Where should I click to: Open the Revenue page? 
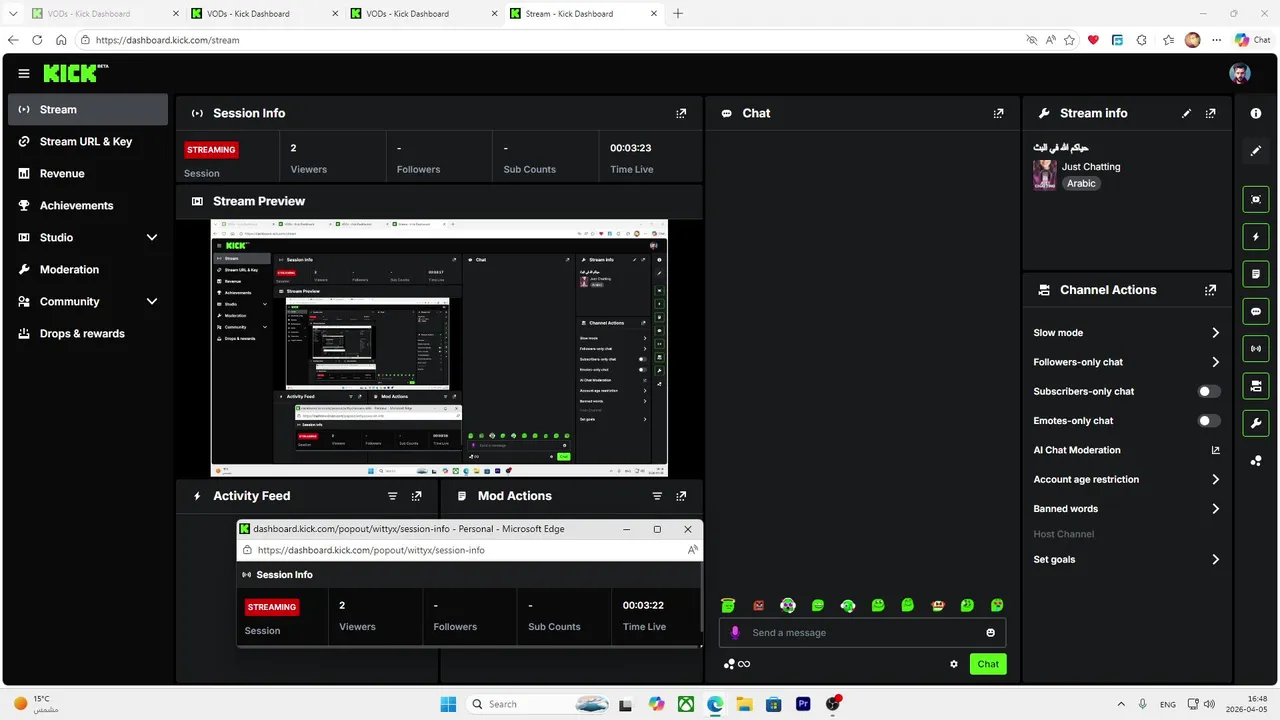[x=88, y=174]
